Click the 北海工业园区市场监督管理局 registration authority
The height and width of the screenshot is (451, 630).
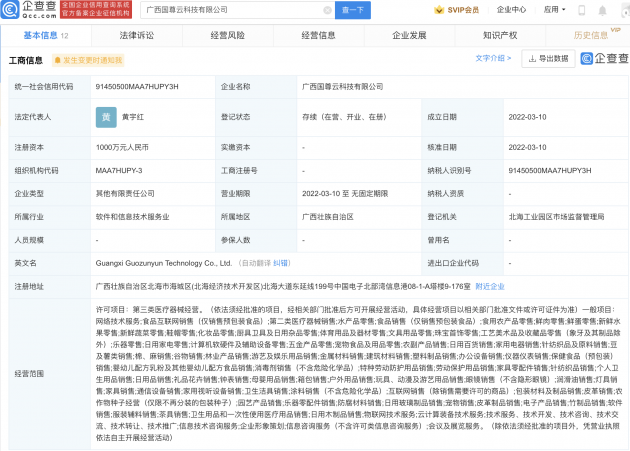coord(556,217)
